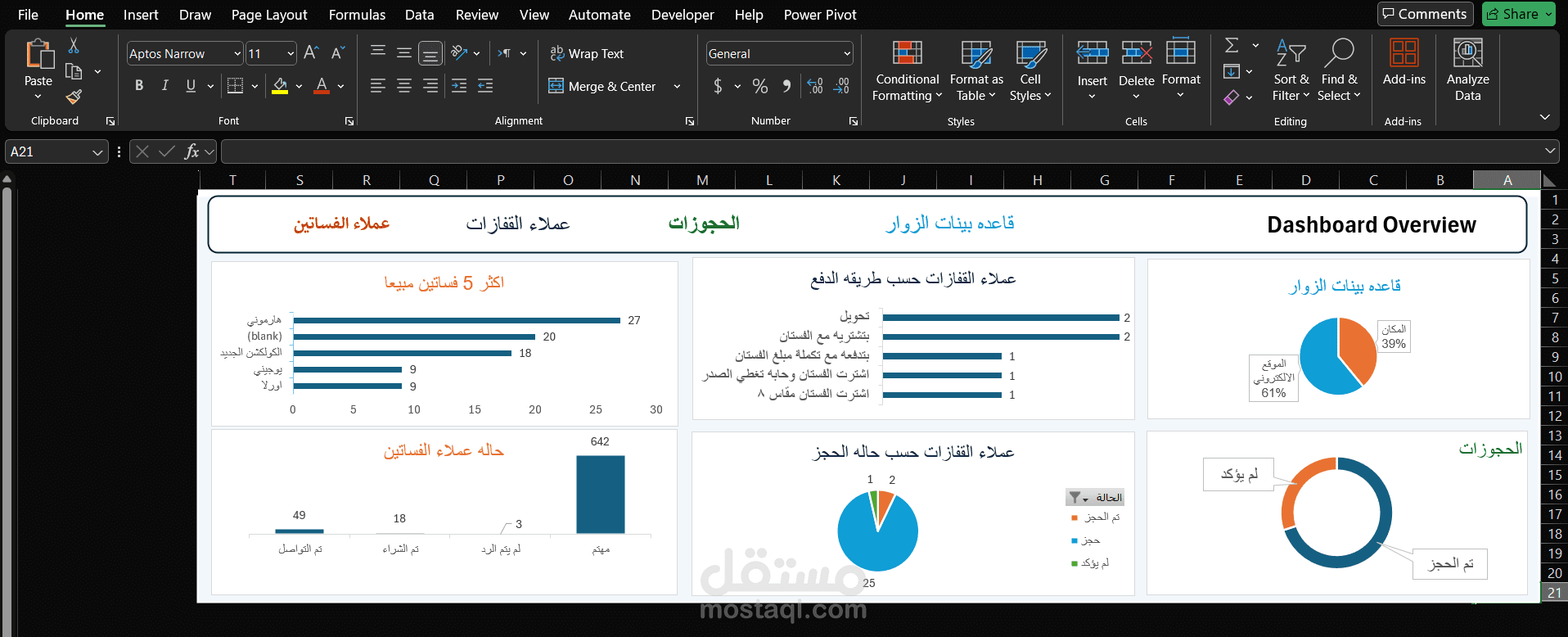
Task: Switch to the Power Pivot tab
Action: click(820, 15)
